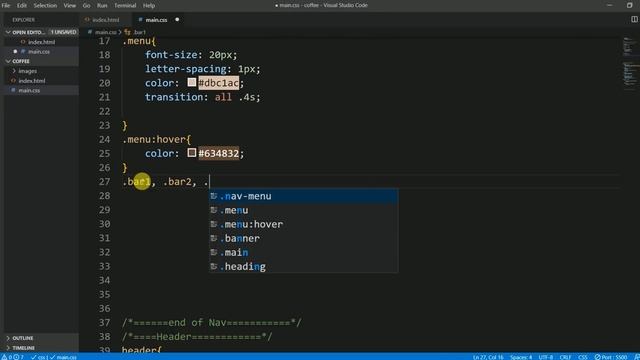Click the line number 27 in gutter
Image resolution: width=640 pixels, height=360 pixels.
(x=104, y=182)
